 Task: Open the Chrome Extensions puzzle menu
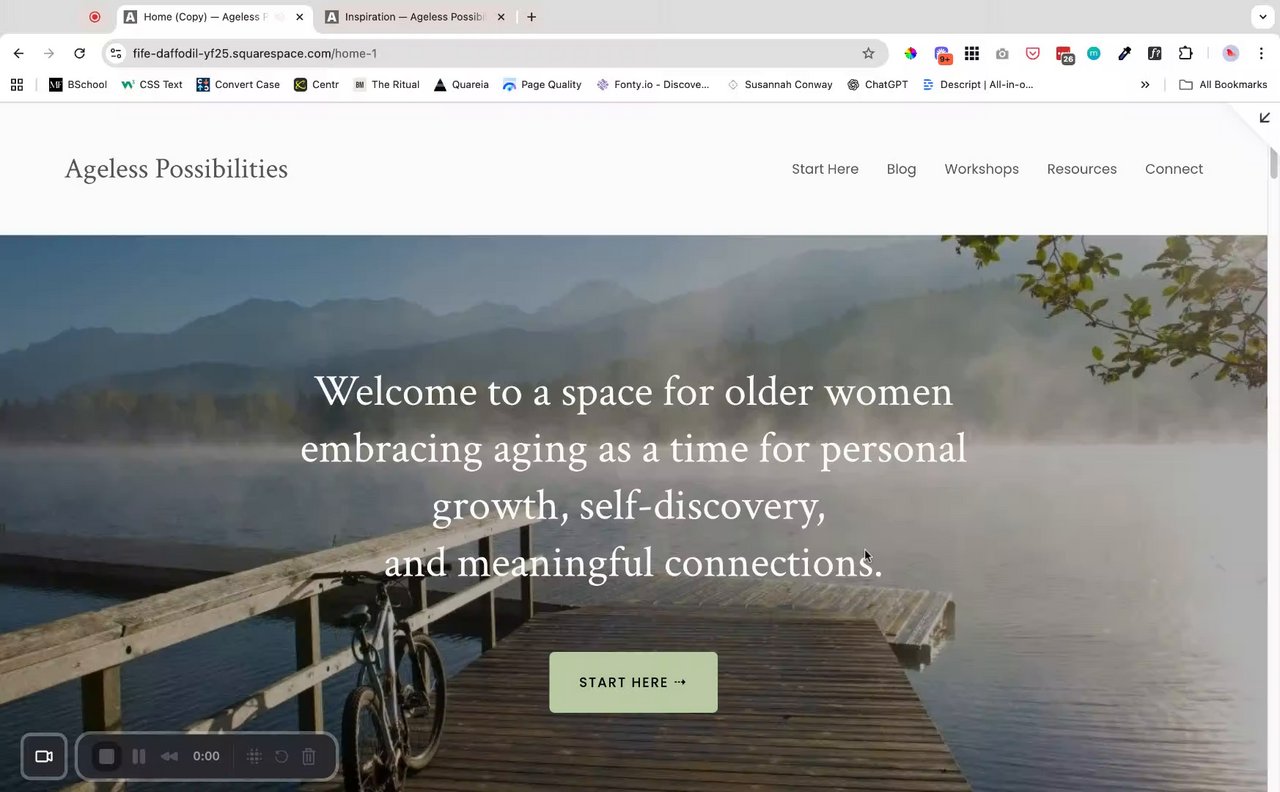coord(1186,53)
